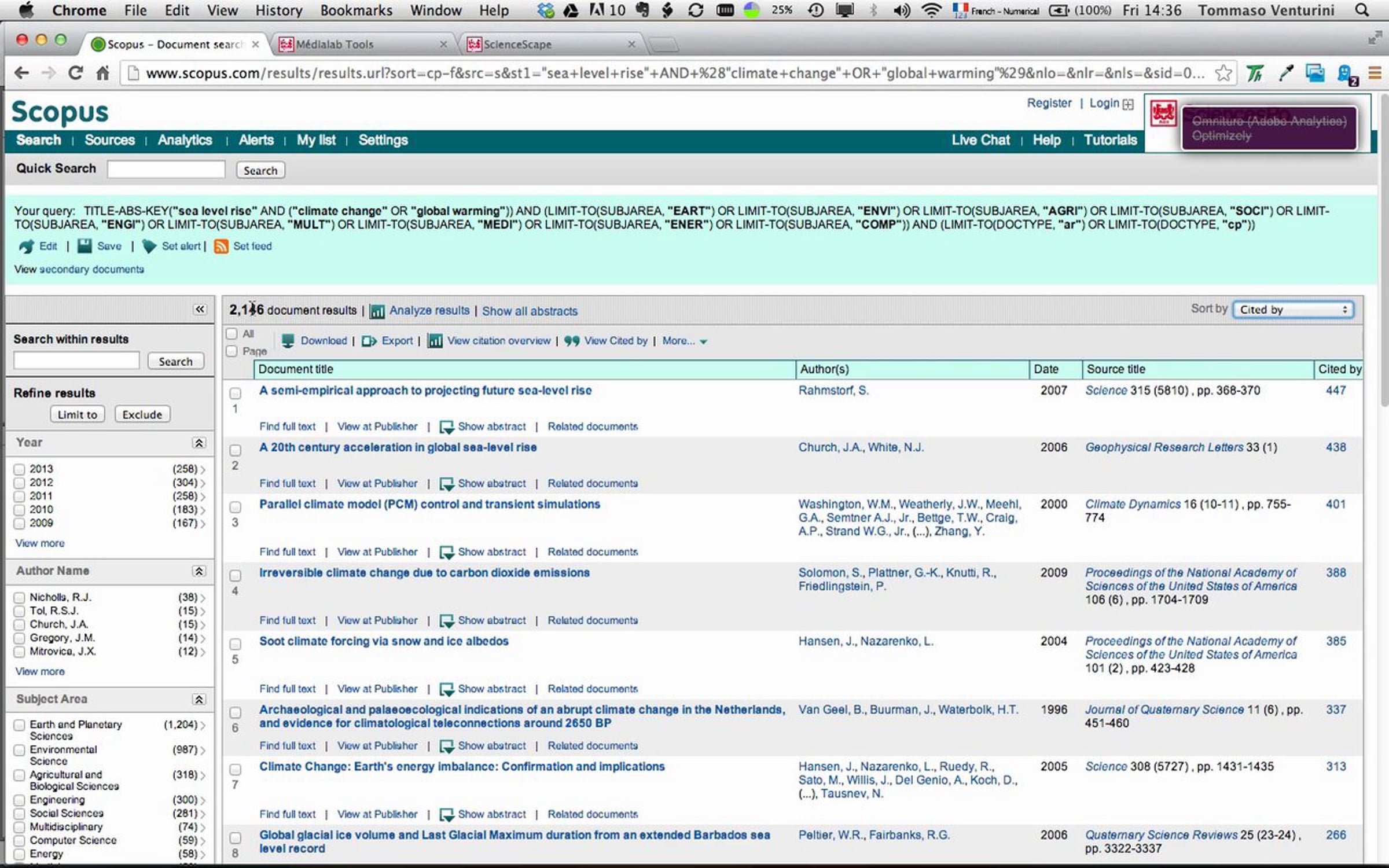Open the More... dropdown in results toolbar

pos(685,341)
